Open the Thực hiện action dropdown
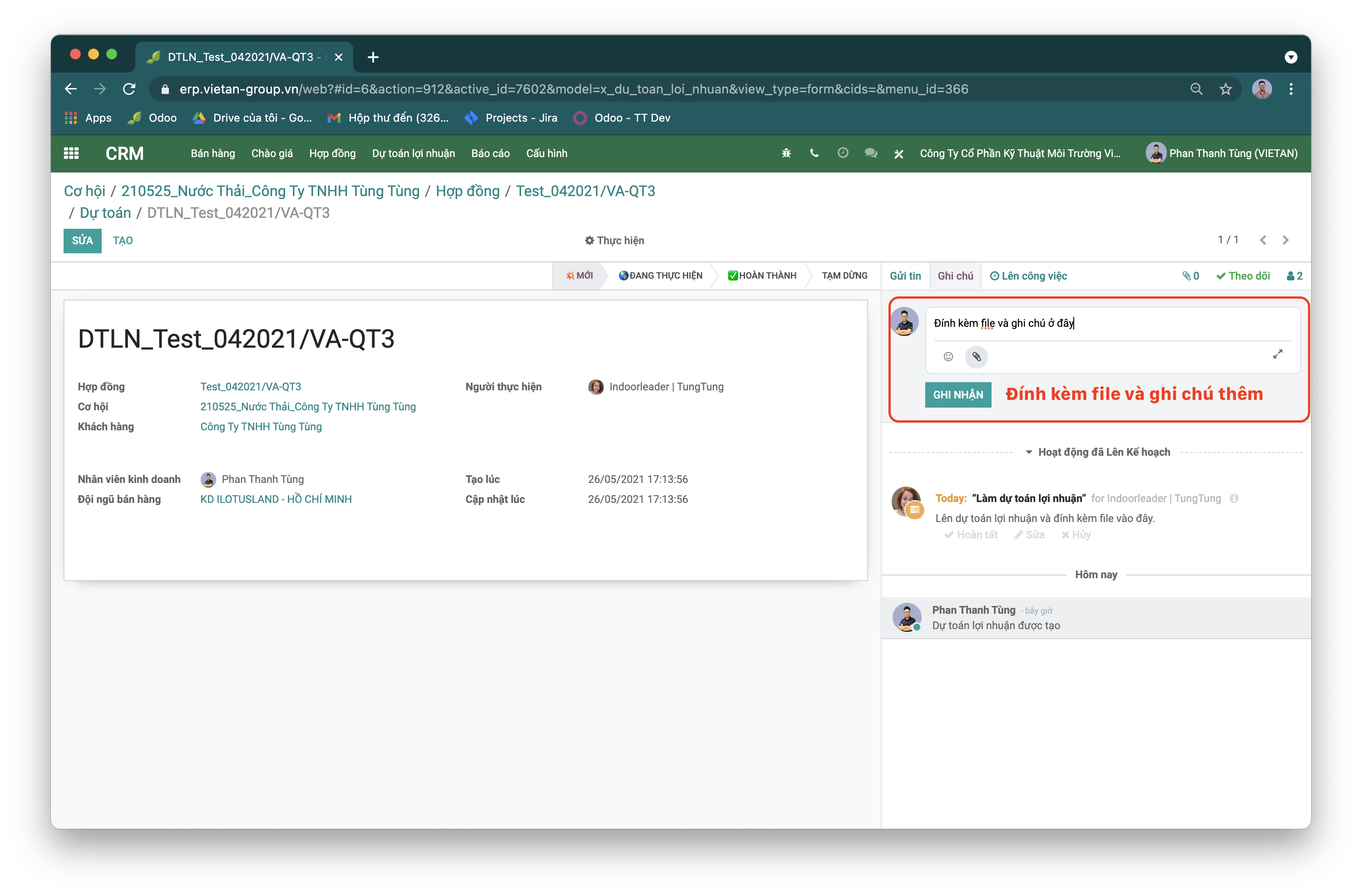1362x896 pixels. 614,240
